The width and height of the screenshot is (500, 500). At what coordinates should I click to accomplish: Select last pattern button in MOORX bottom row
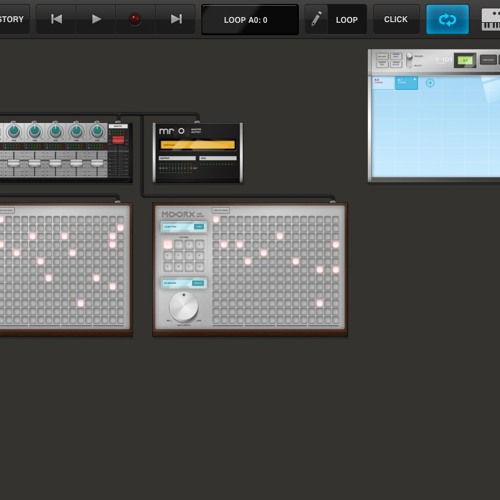tap(200, 267)
